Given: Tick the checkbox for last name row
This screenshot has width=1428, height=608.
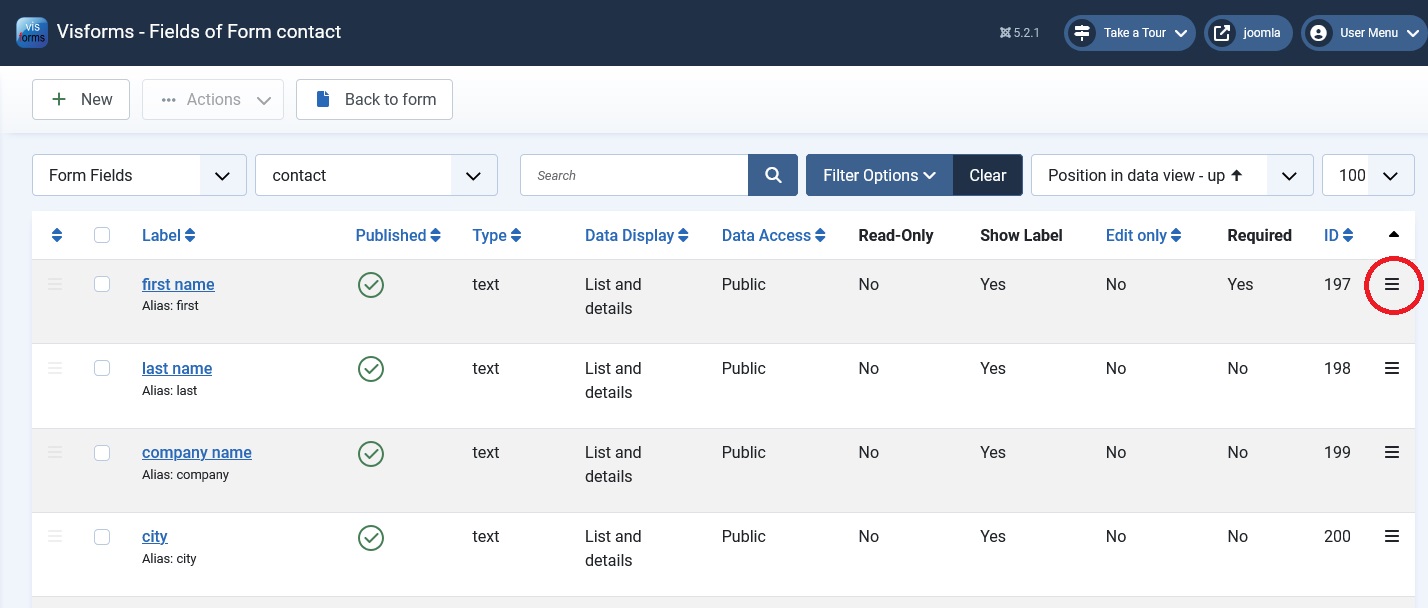Looking at the screenshot, I should (x=102, y=368).
